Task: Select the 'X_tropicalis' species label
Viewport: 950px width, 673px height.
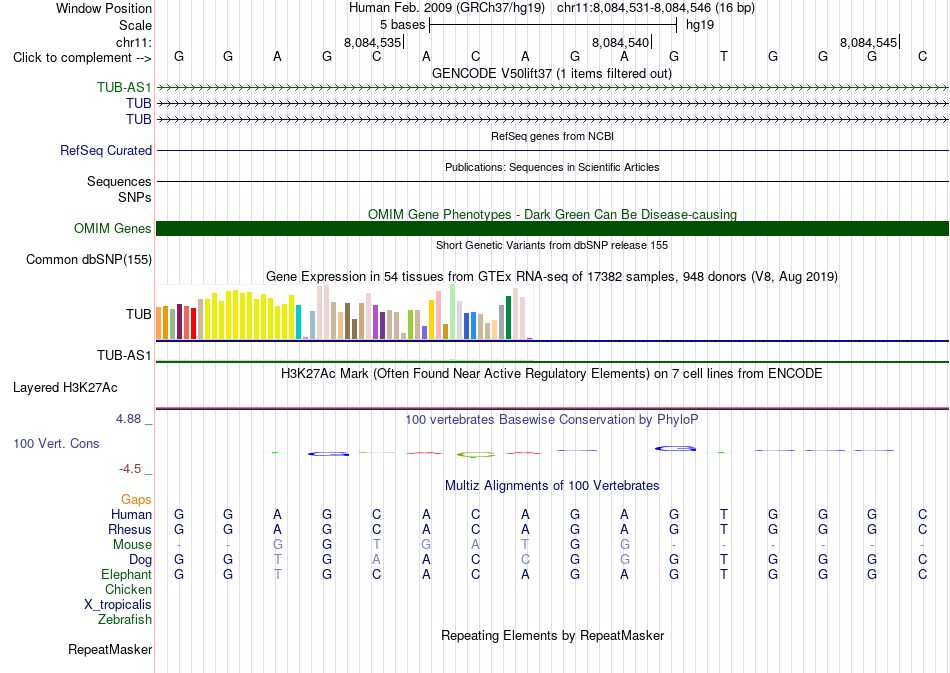Action: click(x=118, y=605)
